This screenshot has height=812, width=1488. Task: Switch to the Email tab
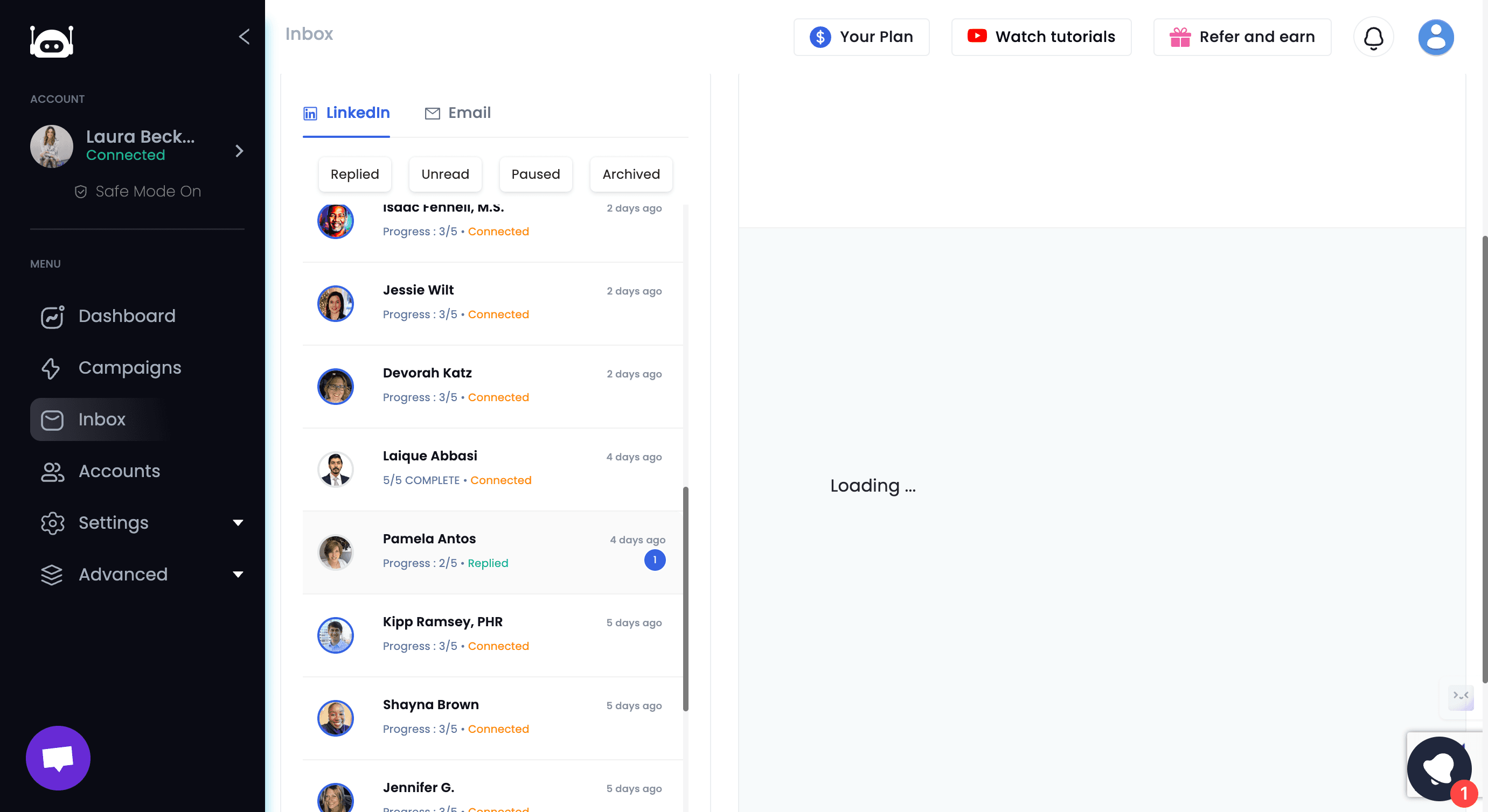tap(458, 113)
